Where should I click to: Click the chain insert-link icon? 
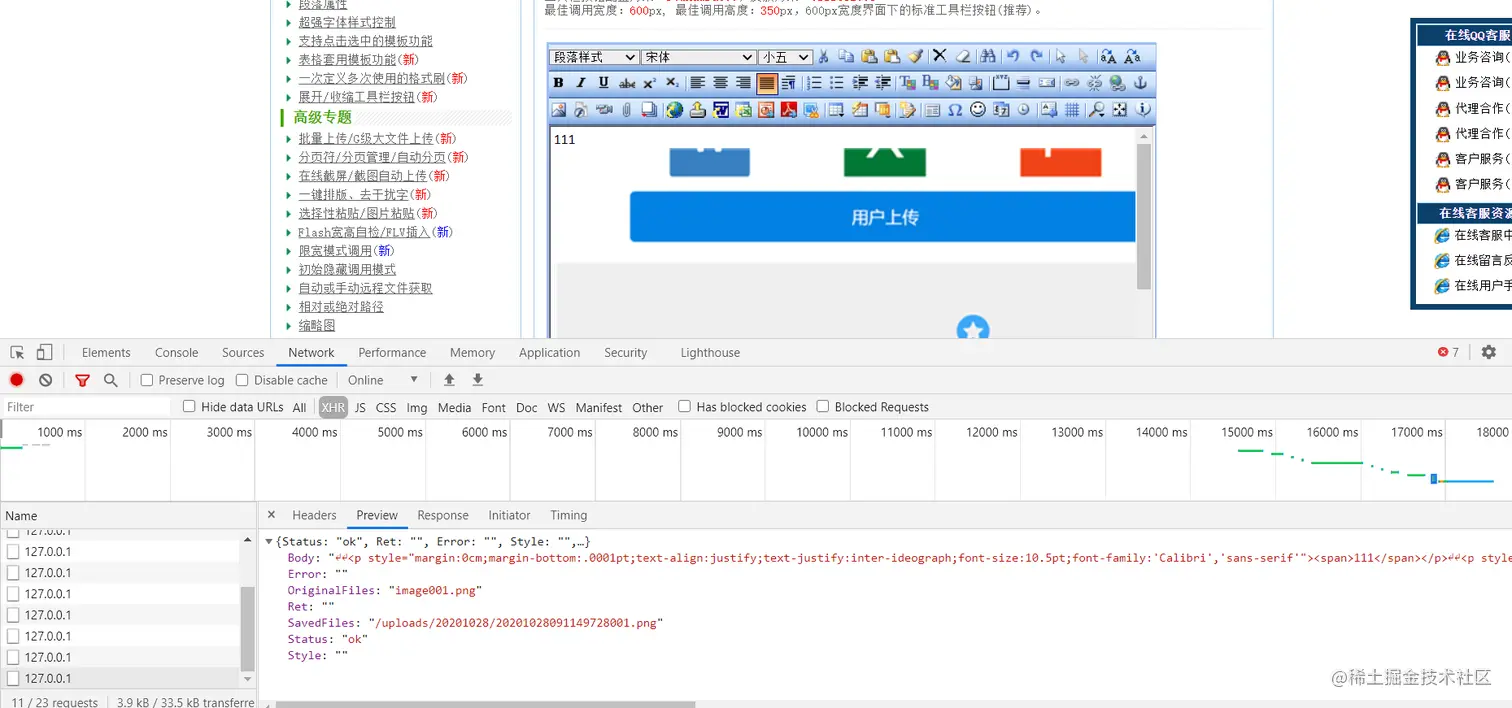[1071, 83]
